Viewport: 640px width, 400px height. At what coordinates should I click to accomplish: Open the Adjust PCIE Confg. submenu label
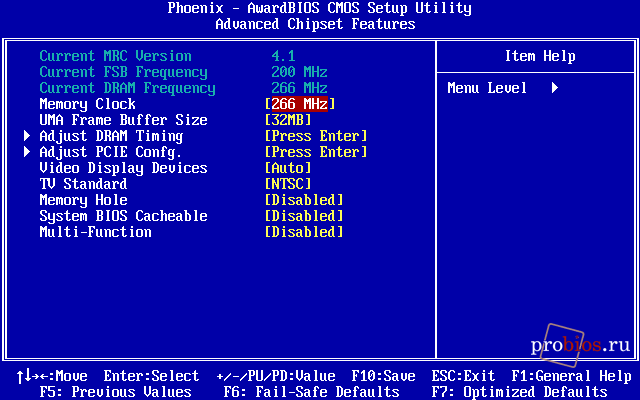click(x=110, y=152)
